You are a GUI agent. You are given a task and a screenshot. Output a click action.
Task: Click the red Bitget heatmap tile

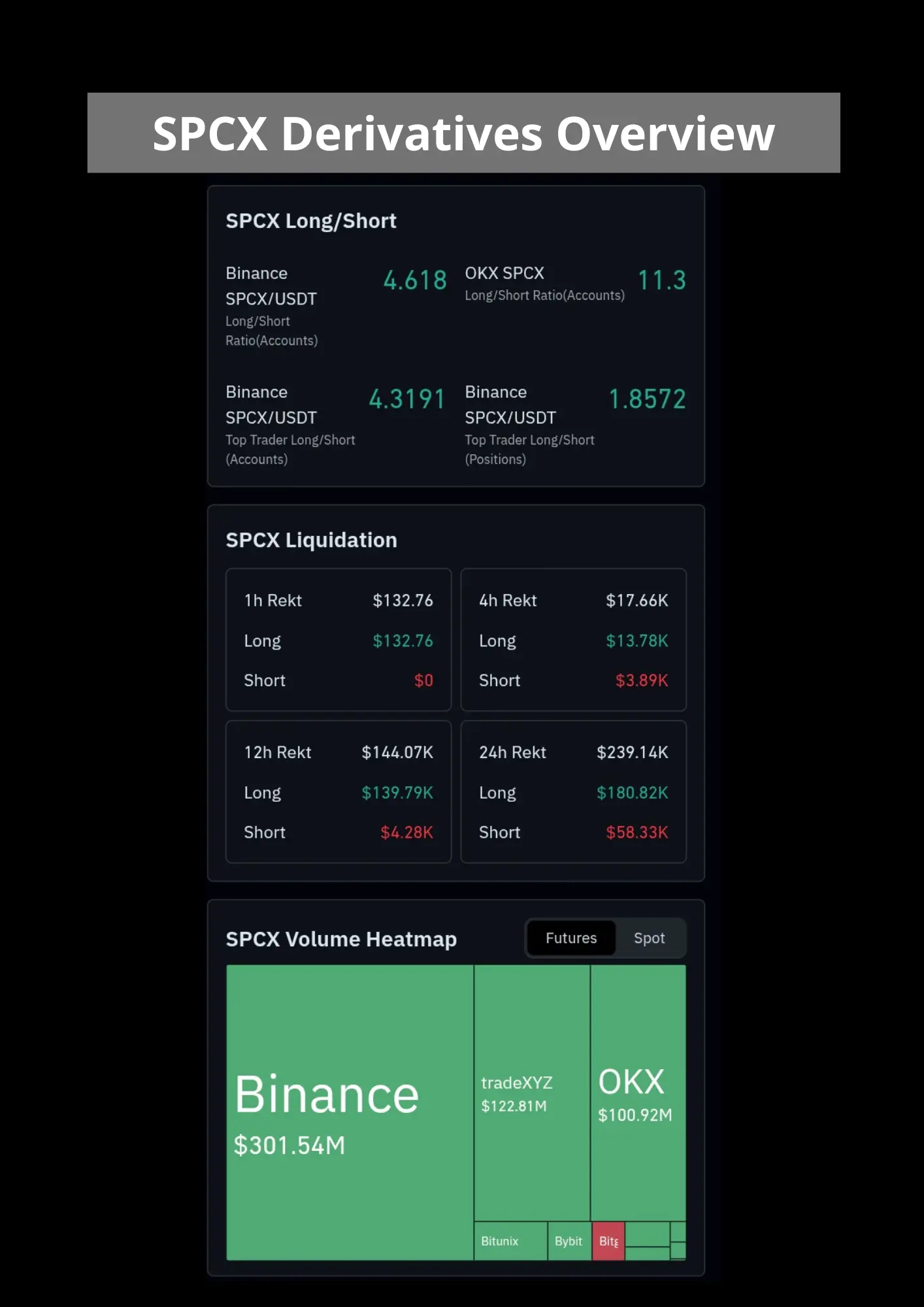[608, 1241]
